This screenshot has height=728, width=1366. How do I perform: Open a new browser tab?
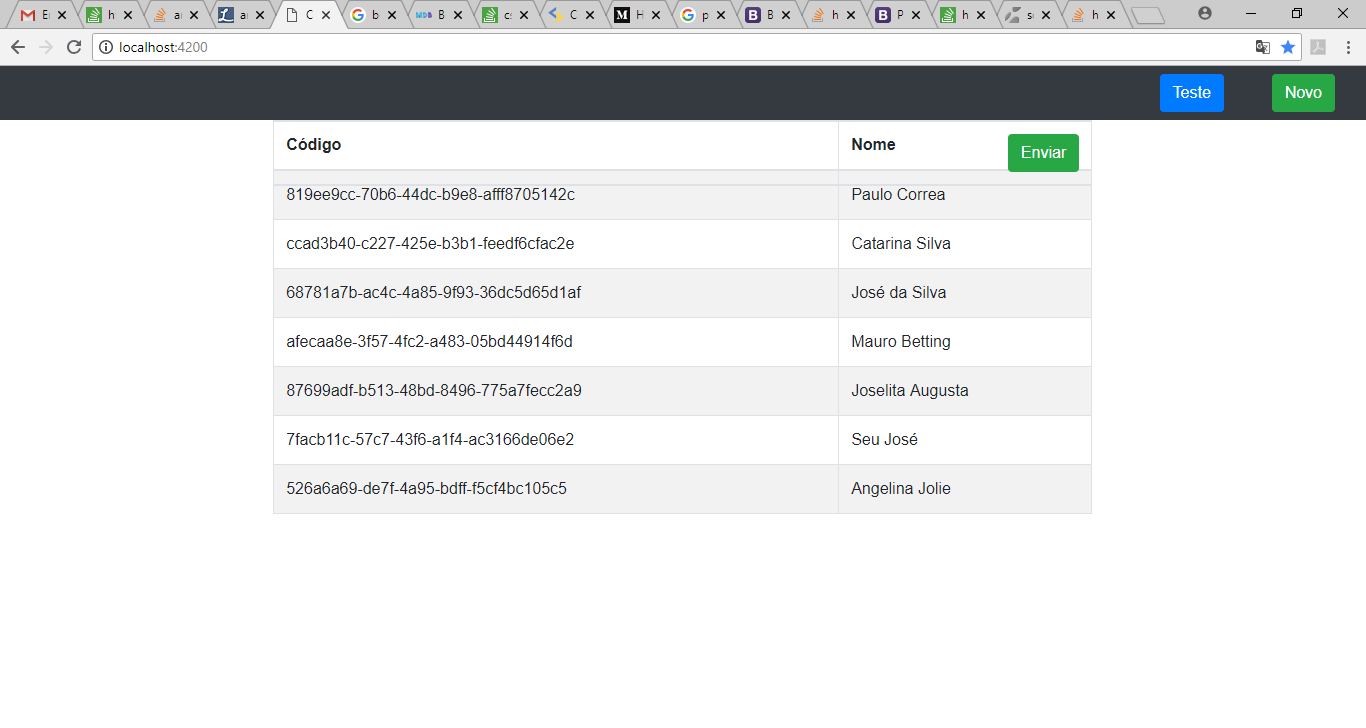coord(1148,15)
